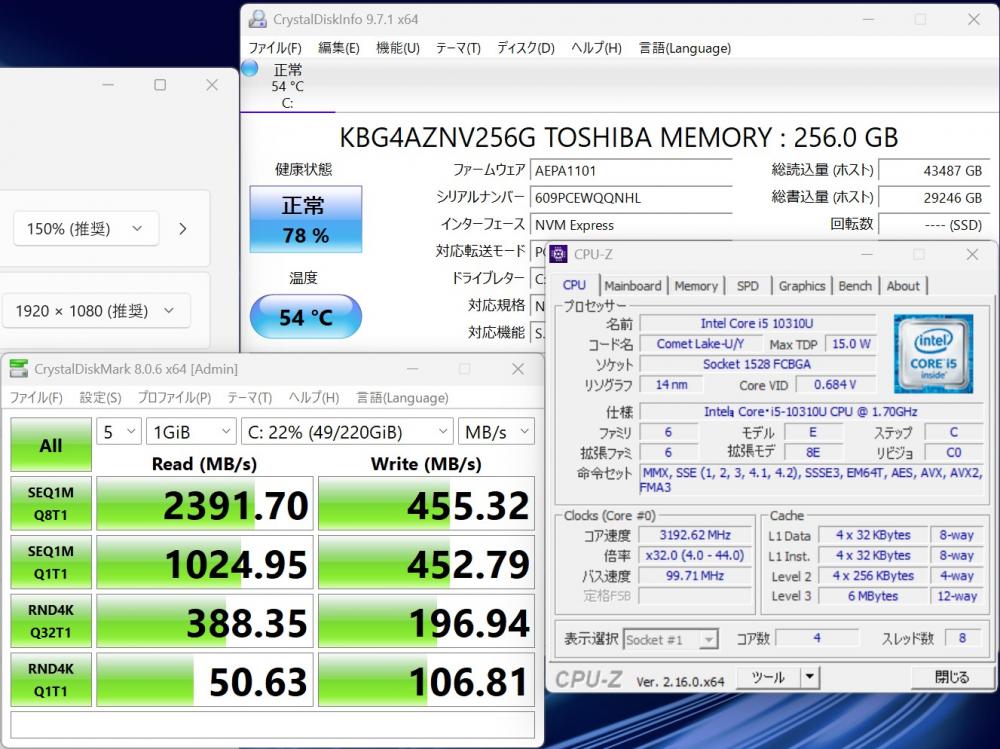Start the RND4K Q32T1 test

point(51,621)
